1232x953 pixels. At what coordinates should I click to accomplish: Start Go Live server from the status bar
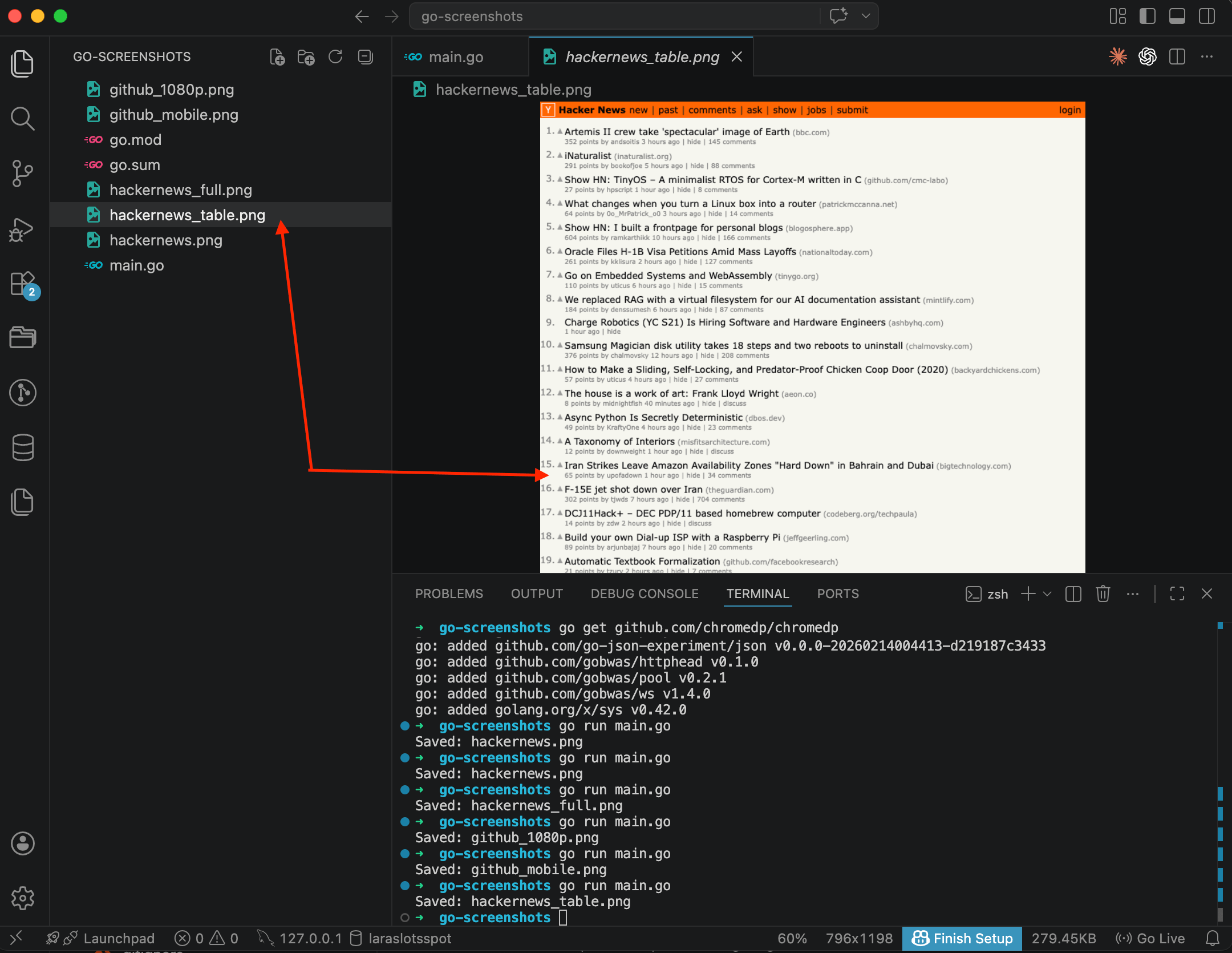[x=1150, y=938]
